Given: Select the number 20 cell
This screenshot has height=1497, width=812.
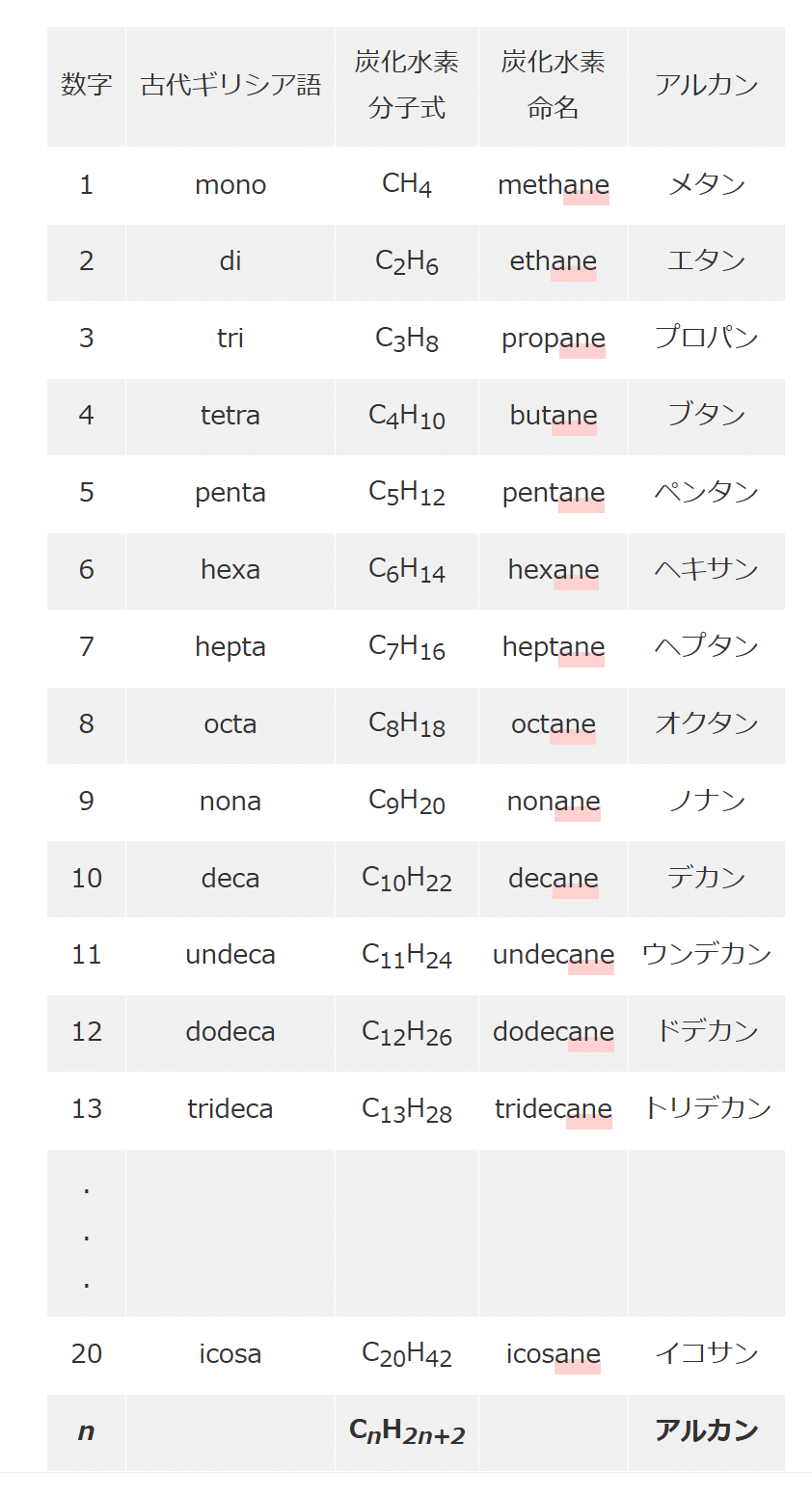Looking at the screenshot, I should tap(87, 1355).
